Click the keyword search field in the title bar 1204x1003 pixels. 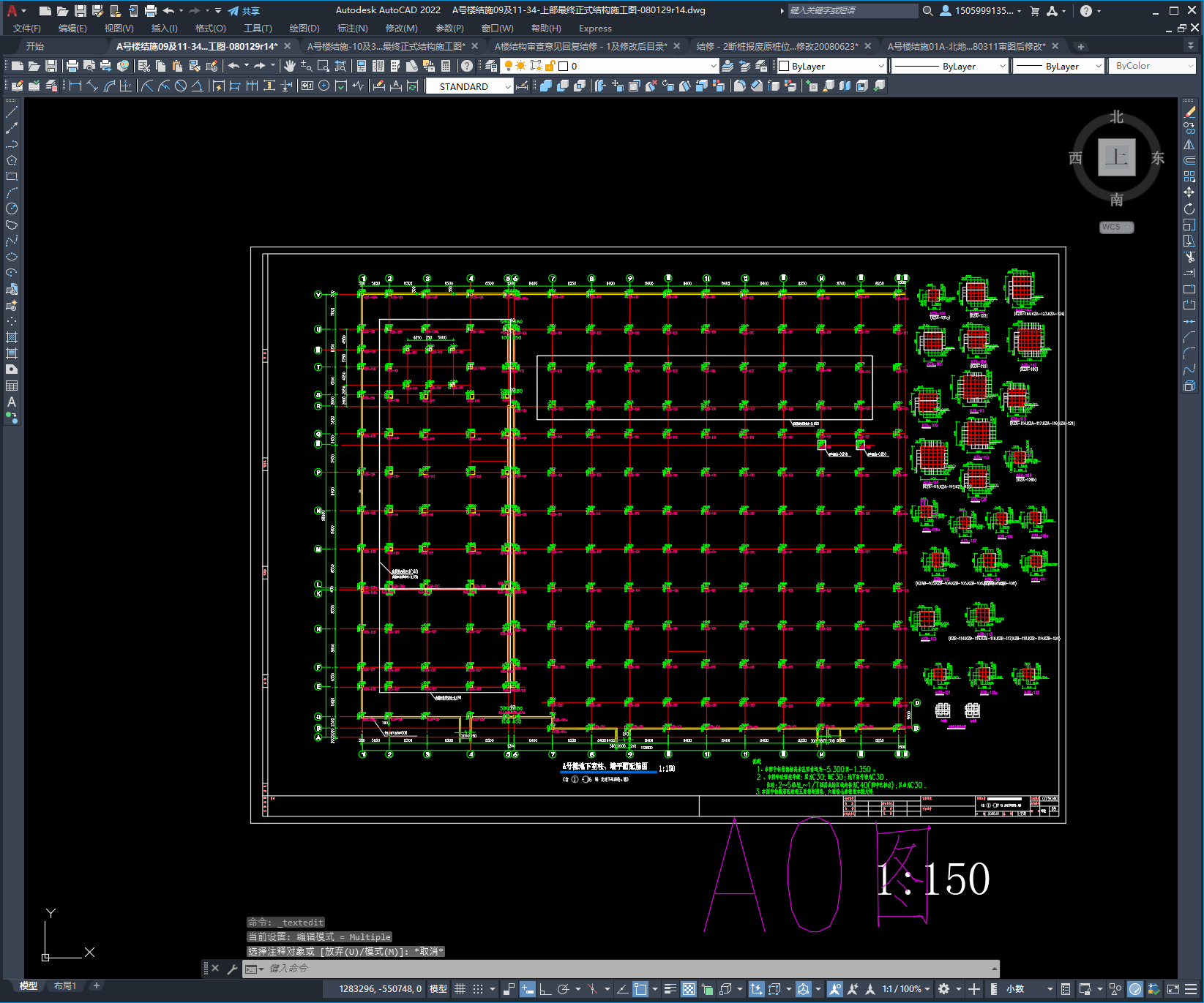(853, 10)
